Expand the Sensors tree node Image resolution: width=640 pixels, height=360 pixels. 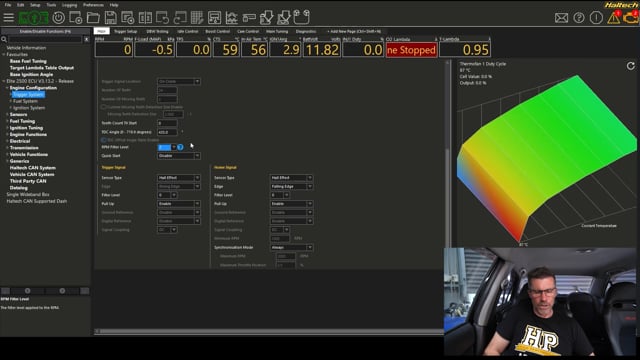tap(7, 115)
